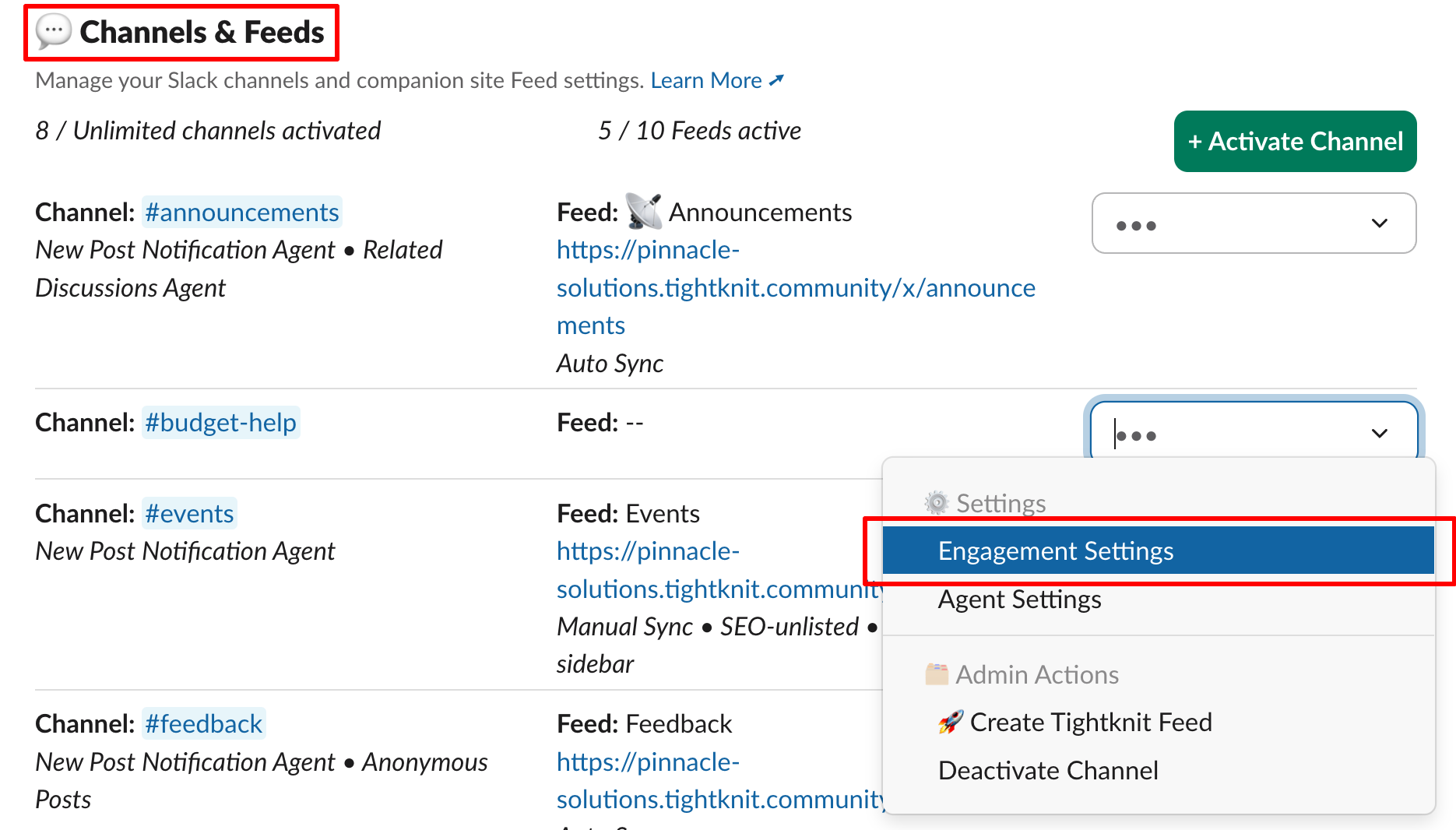Open the Learn More link
The image size is (1456, 830).
[x=706, y=80]
